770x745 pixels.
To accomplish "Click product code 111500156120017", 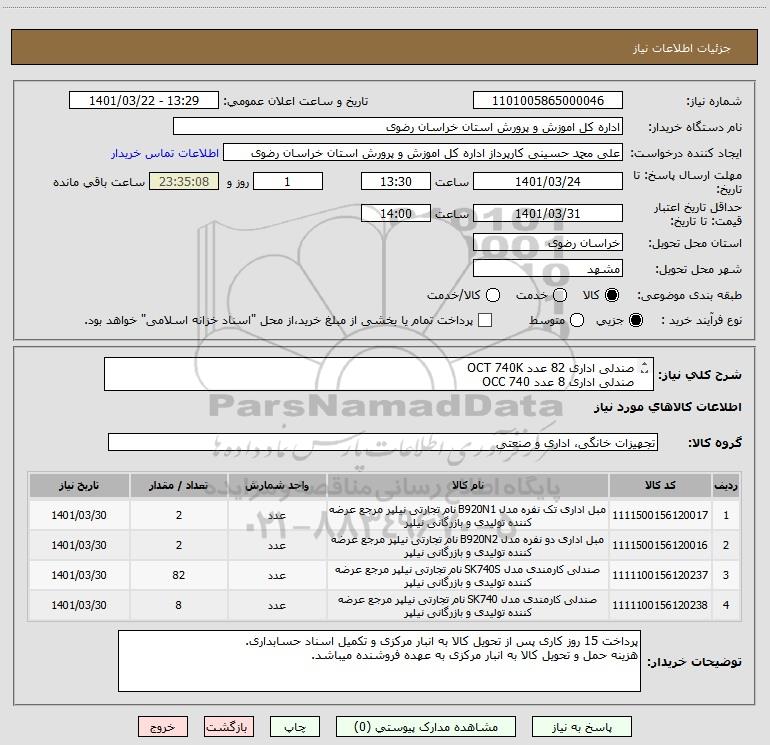I will pos(660,515).
